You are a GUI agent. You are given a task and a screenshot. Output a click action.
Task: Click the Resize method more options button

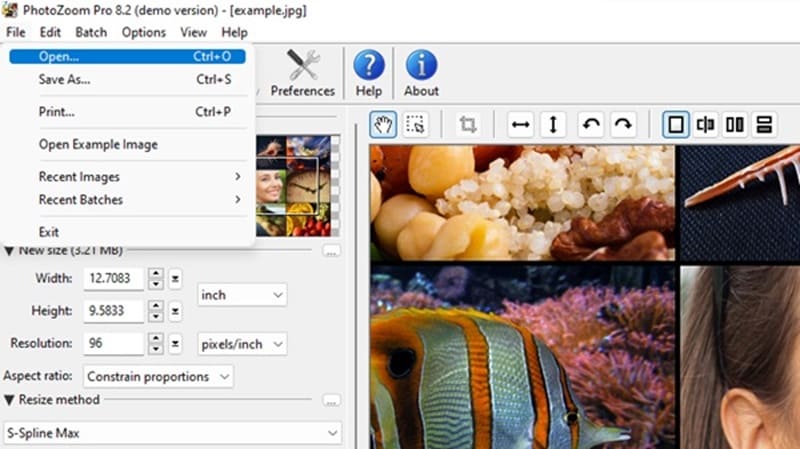[x=331, y=401]
